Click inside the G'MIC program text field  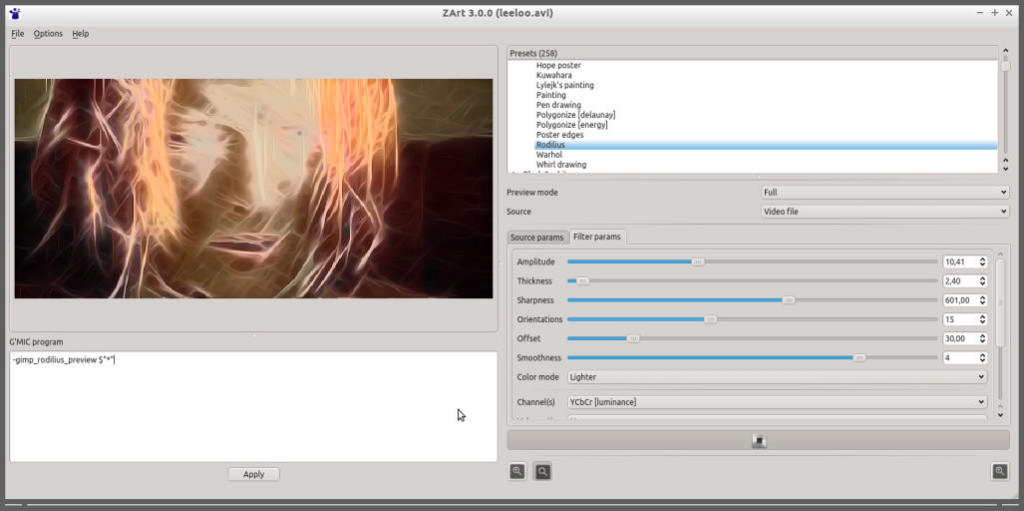point(253,405)
